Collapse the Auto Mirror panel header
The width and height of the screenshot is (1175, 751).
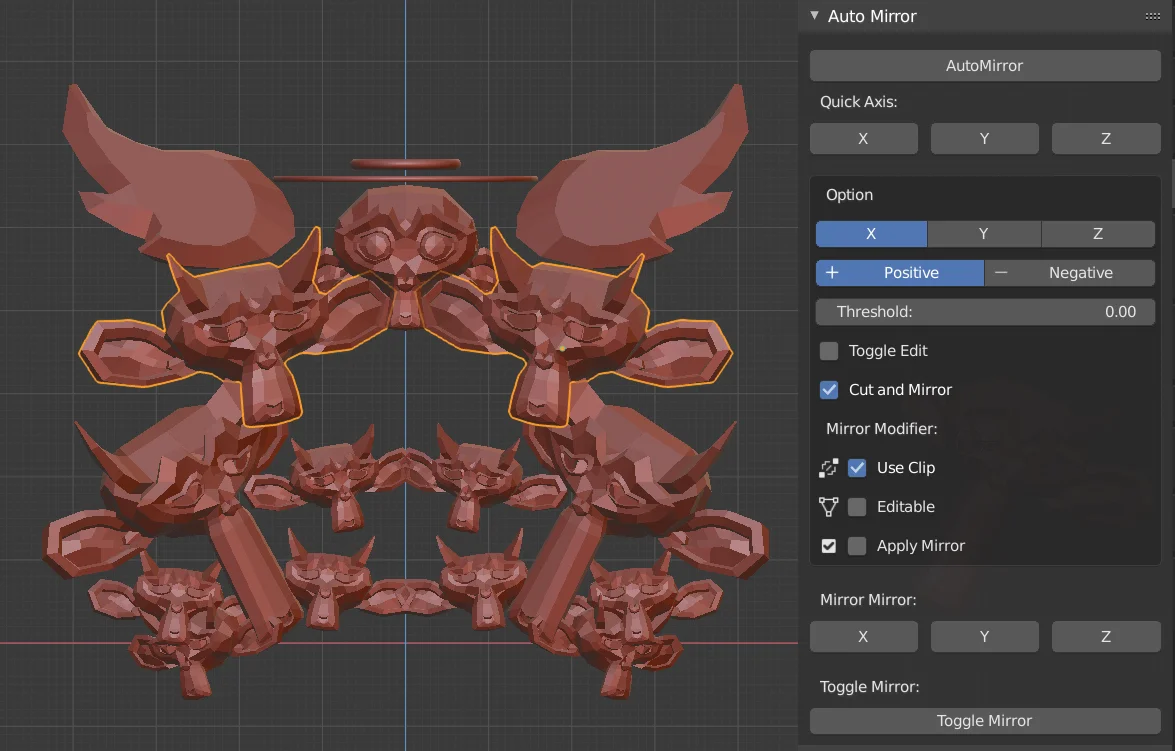coord(814,16)
